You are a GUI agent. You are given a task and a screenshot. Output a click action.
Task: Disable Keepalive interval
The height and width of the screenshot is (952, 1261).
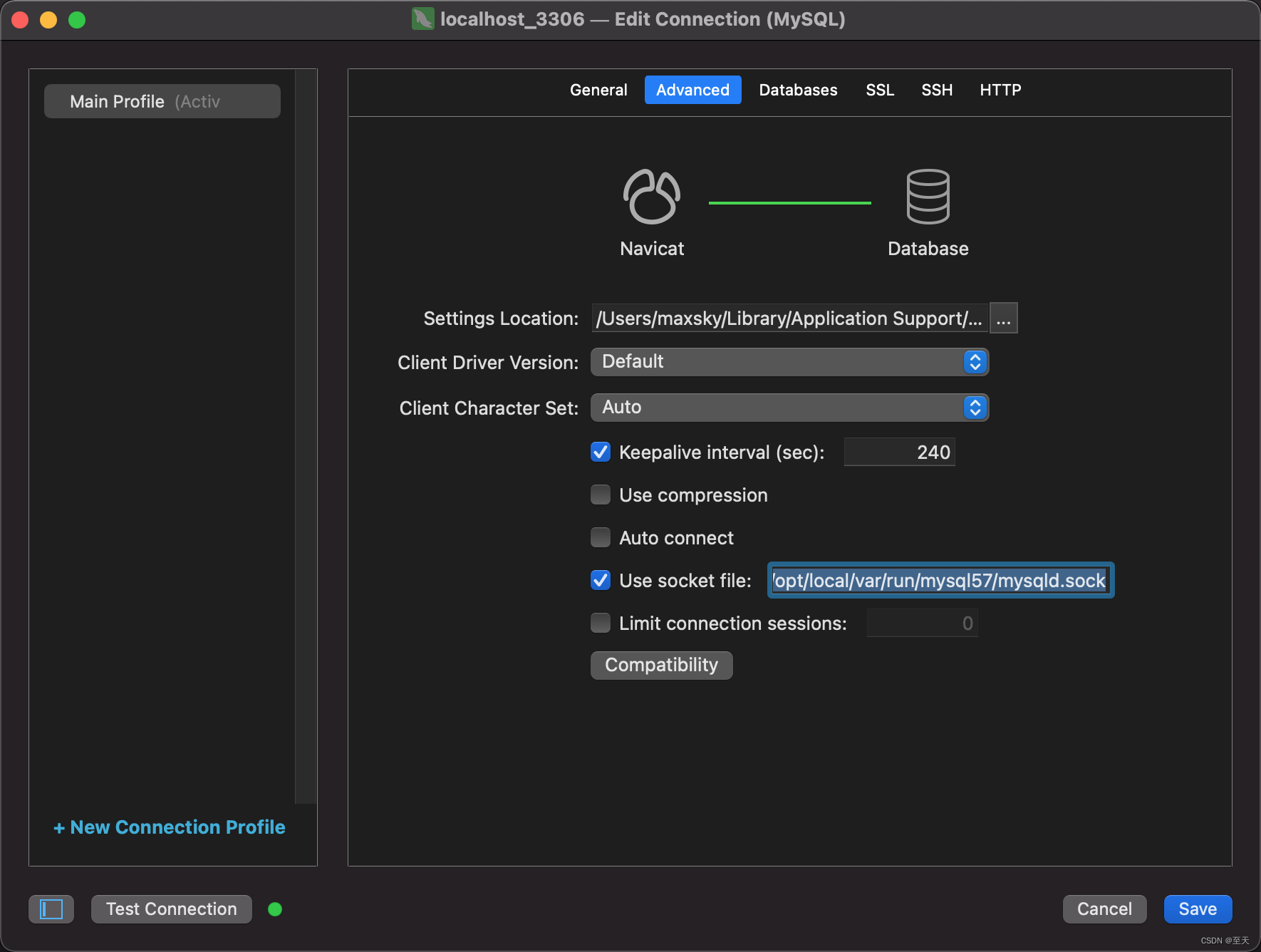click(601, 452)
